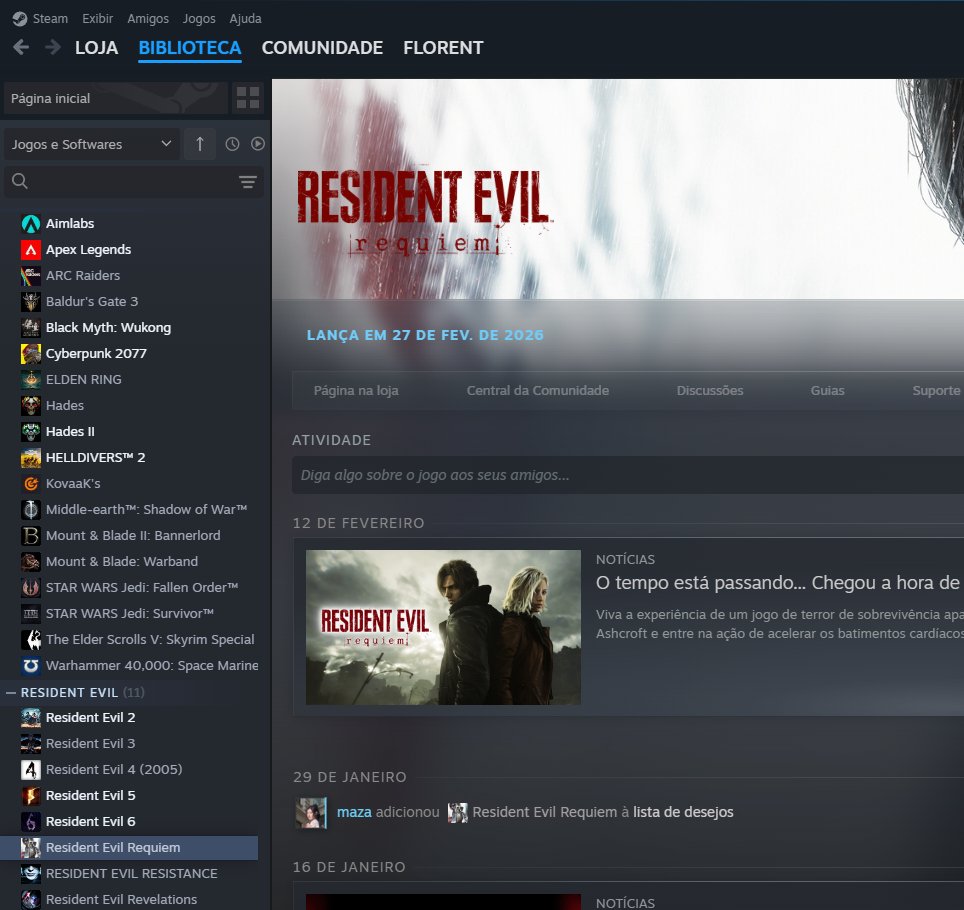Open the Steam menu

tap(50, 18)
